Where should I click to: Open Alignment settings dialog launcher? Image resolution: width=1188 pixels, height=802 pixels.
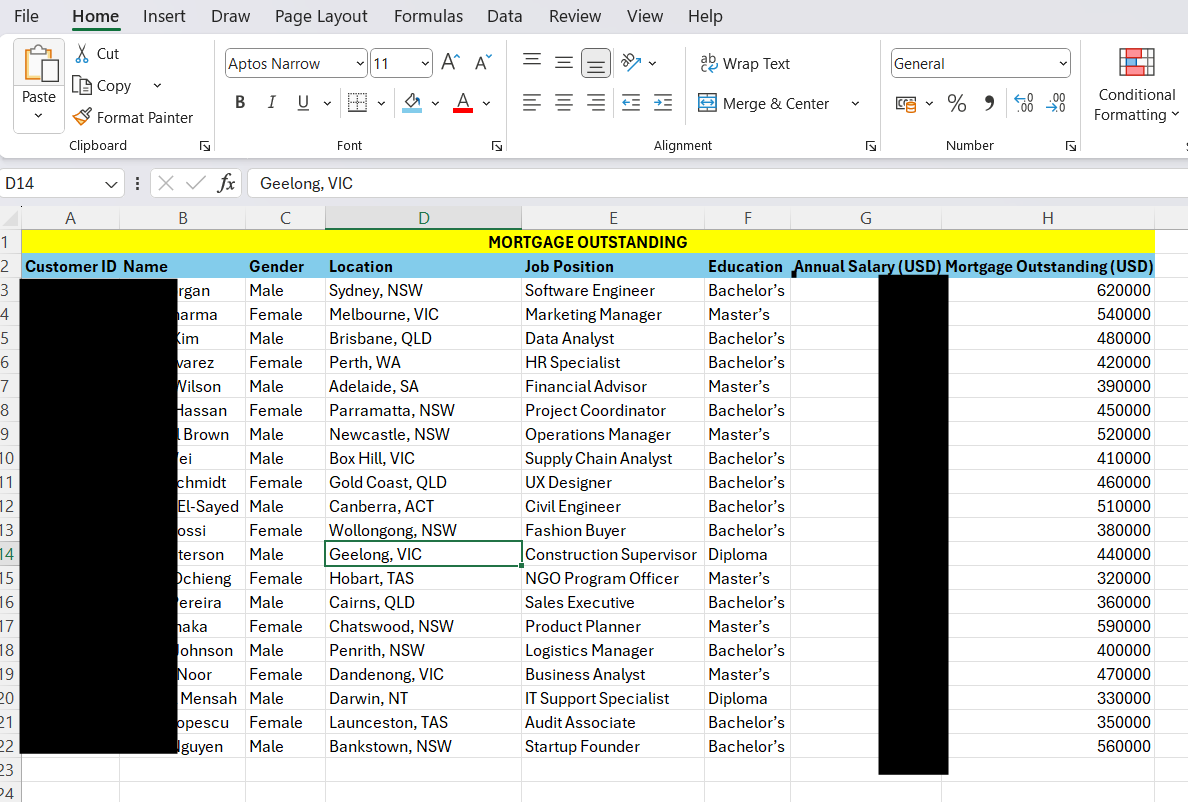tap(871, 146)
